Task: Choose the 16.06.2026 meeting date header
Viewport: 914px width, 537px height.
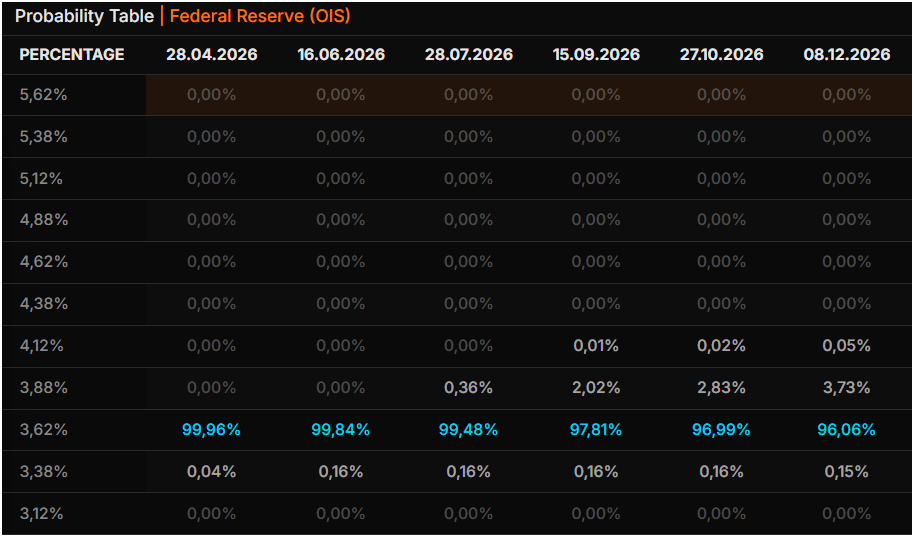Action: tap(341, 54)
